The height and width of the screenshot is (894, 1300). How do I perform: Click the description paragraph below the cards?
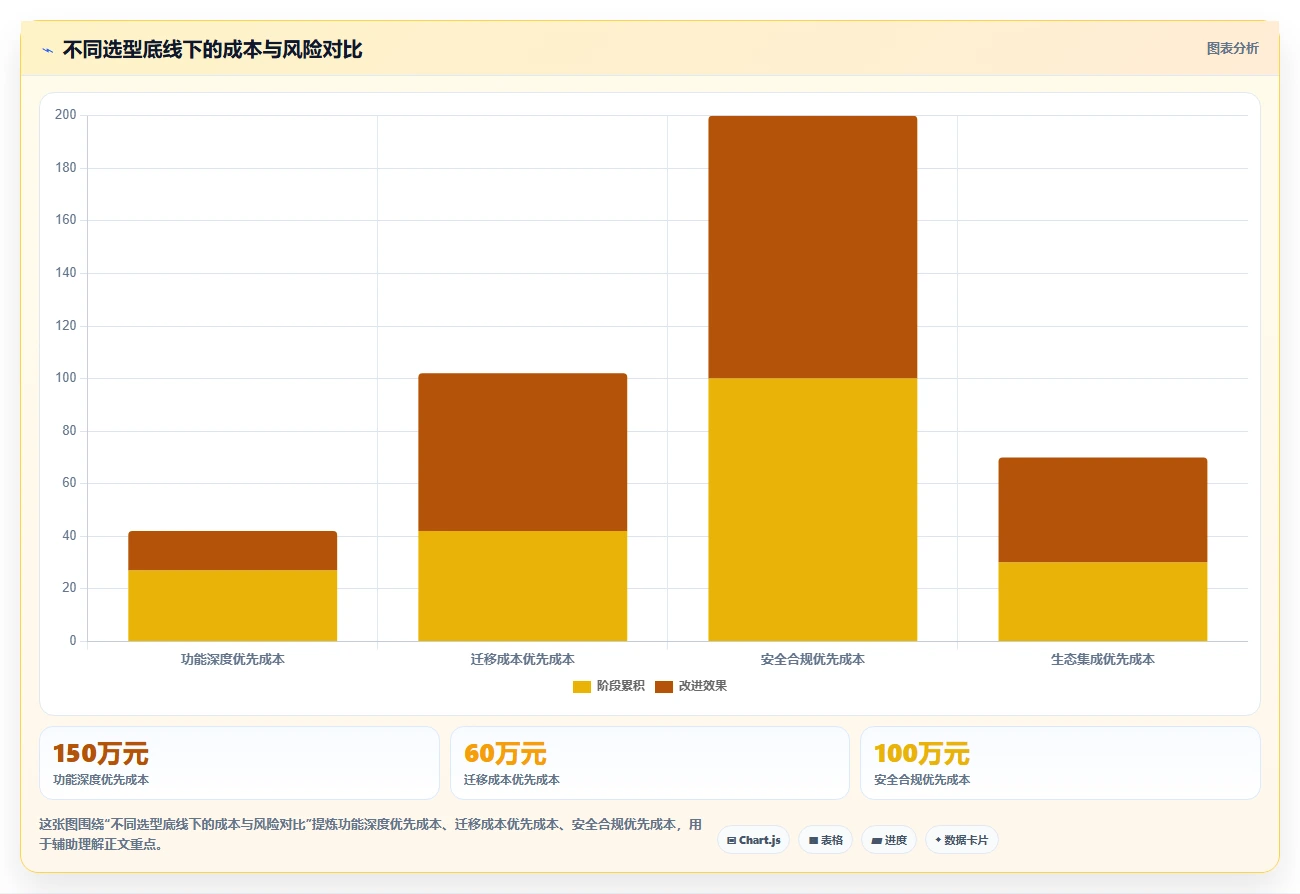tap(370, 834)
